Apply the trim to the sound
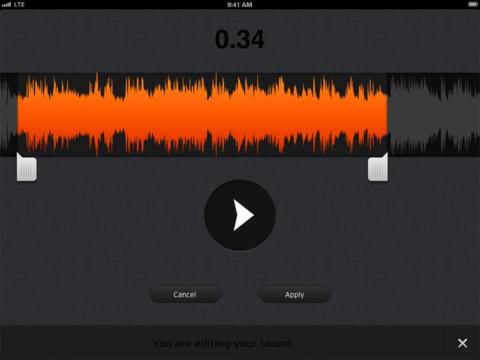 click(x=295, y=294)
